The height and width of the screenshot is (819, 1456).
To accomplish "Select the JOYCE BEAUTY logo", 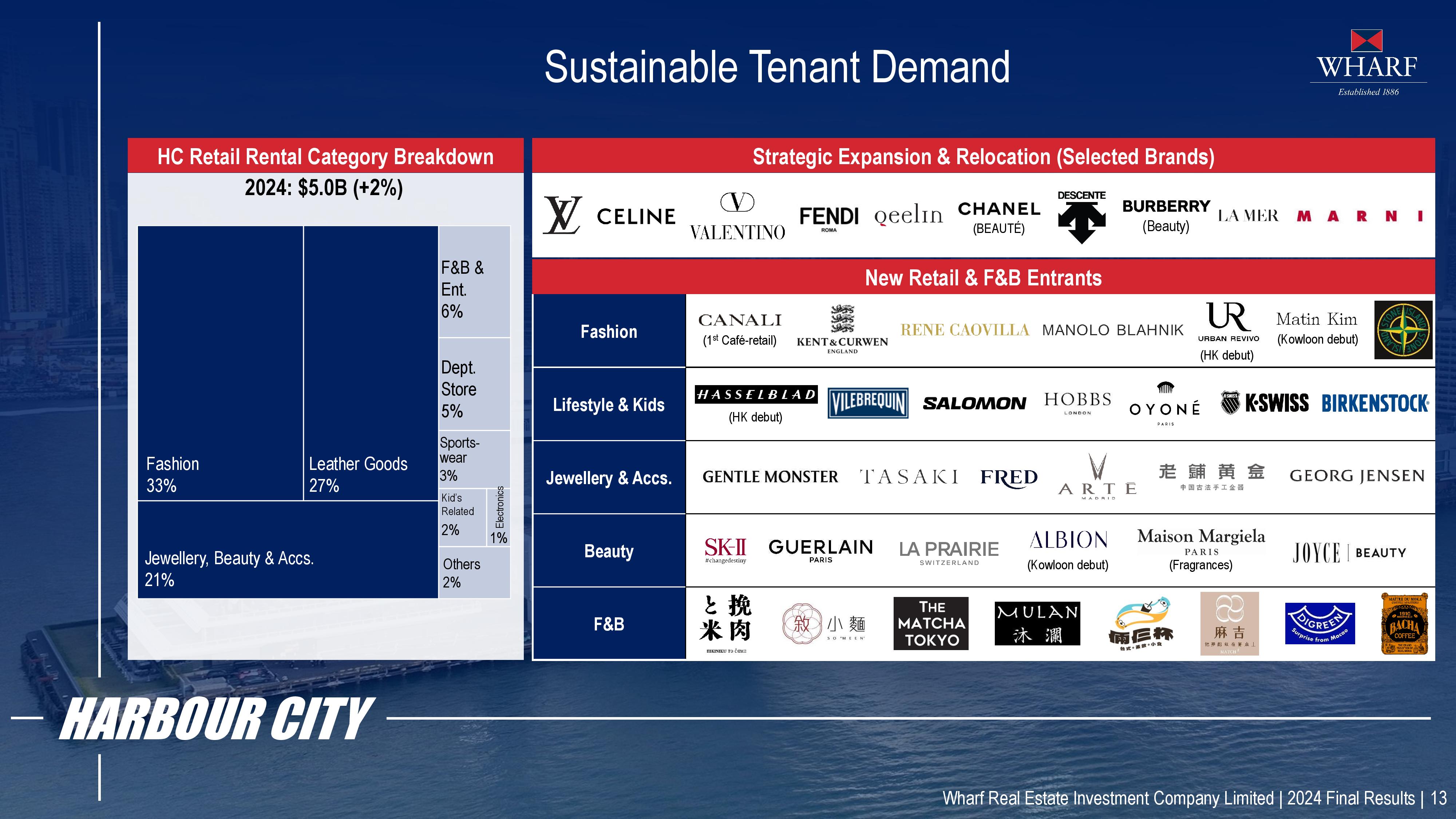I will [1349, 552].
